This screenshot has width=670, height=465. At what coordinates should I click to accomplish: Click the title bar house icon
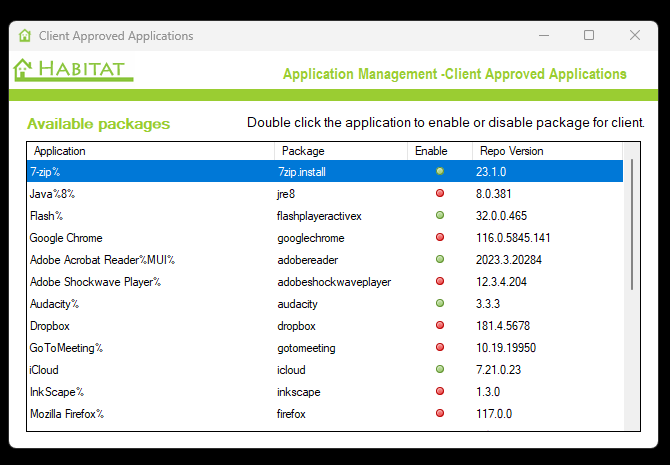tap(25, 36)
